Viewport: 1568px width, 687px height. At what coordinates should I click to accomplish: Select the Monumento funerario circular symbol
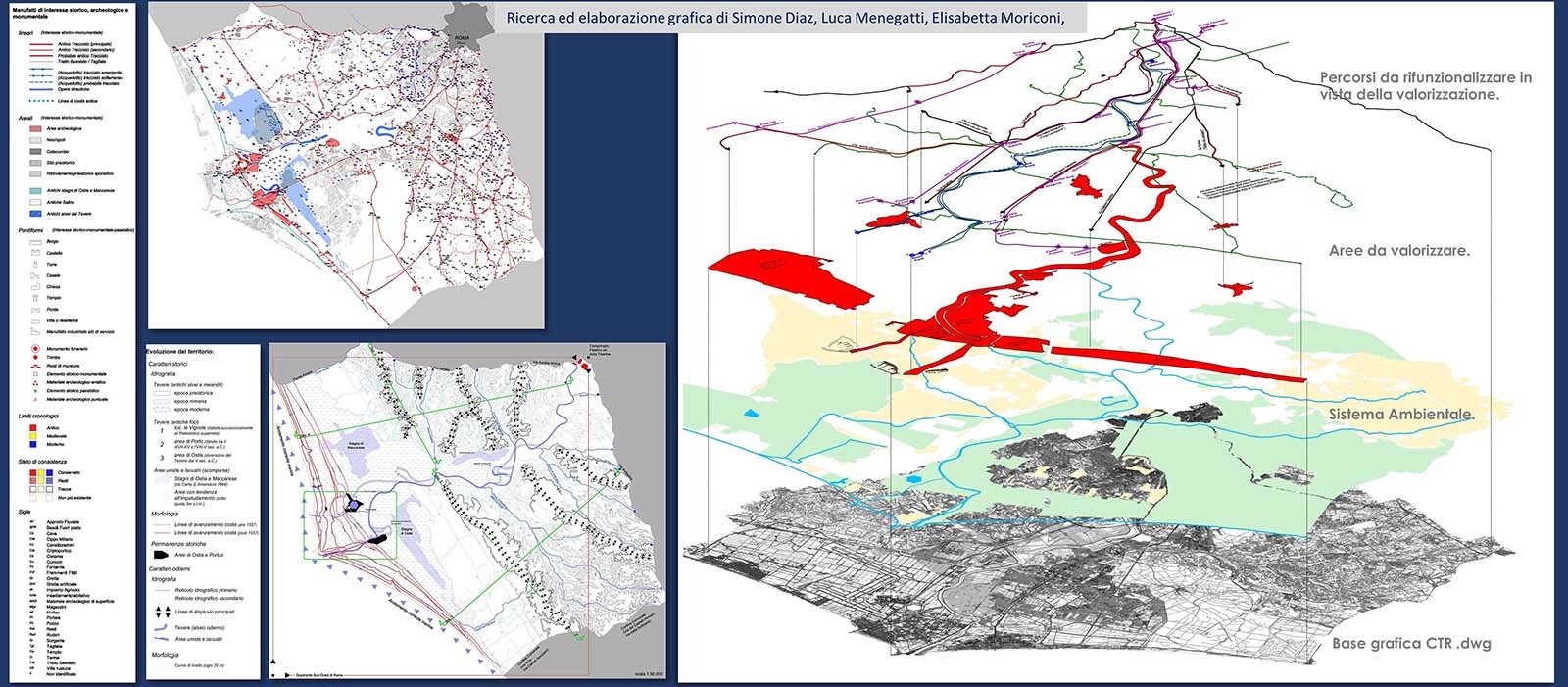(x=34, y=348)
